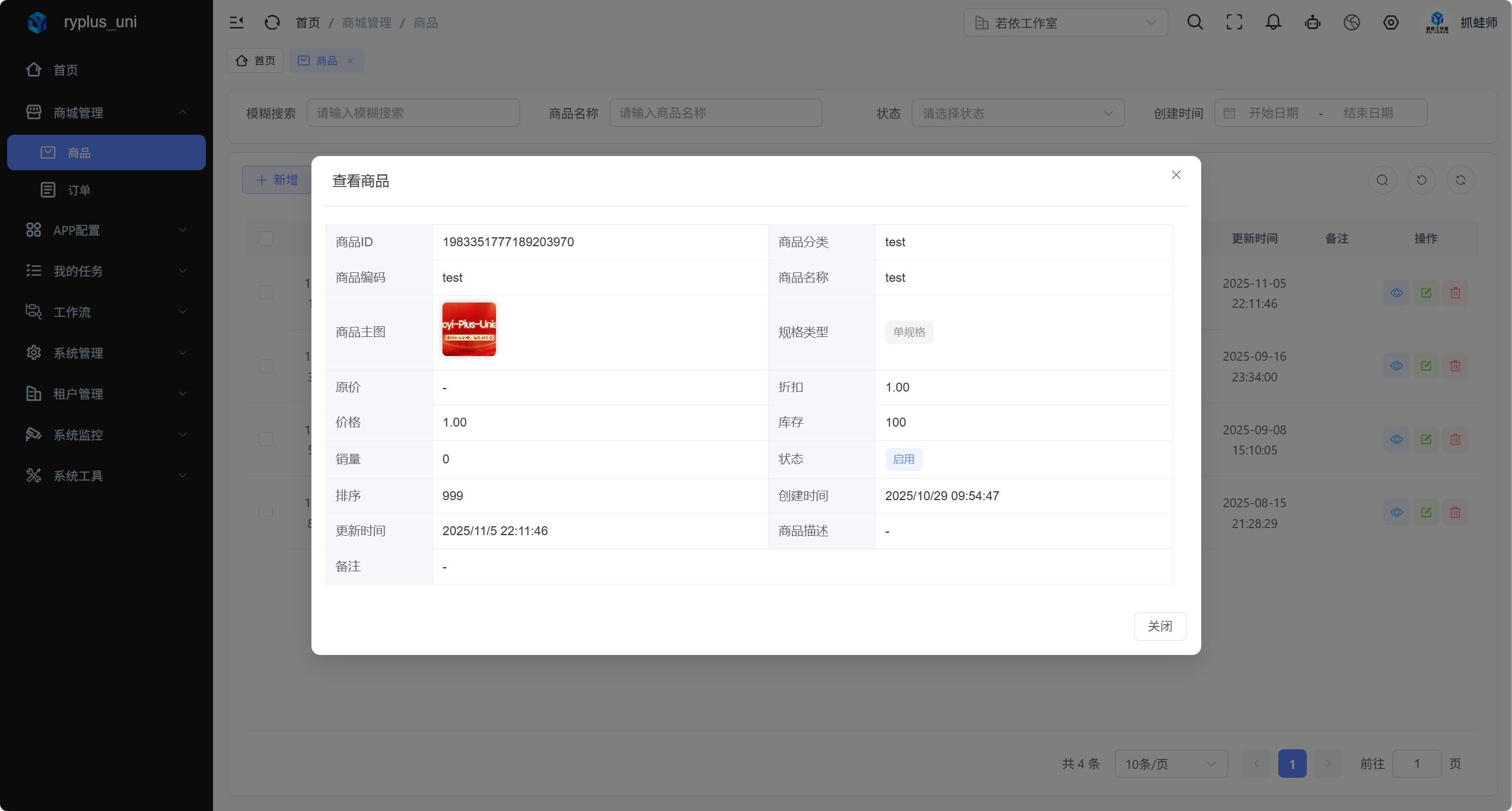The height and width of the screenshot is (811, 1512).
Task: Click the edit icon for 2025-09-16 row
Action: click(1426, 365)
